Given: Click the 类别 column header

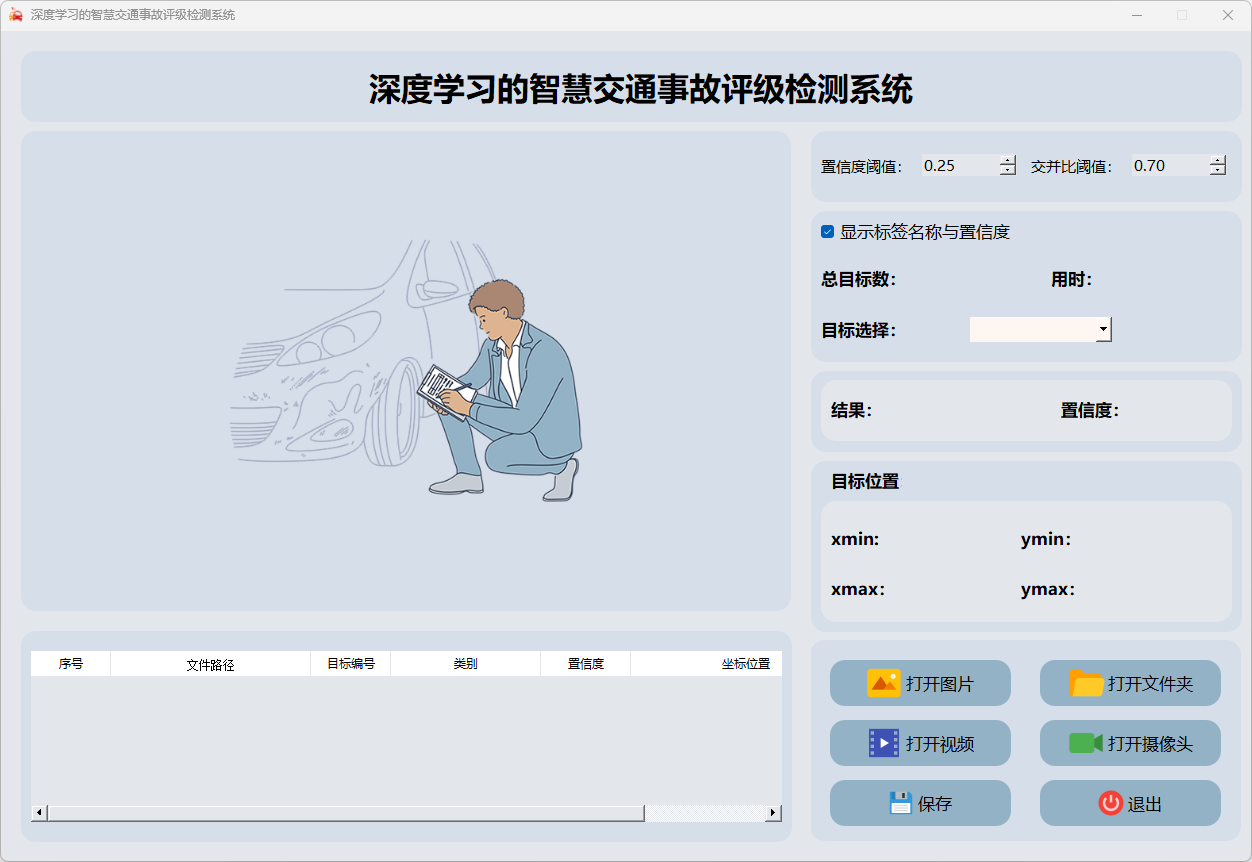Looking at the screenshot, I should point(465,664).
